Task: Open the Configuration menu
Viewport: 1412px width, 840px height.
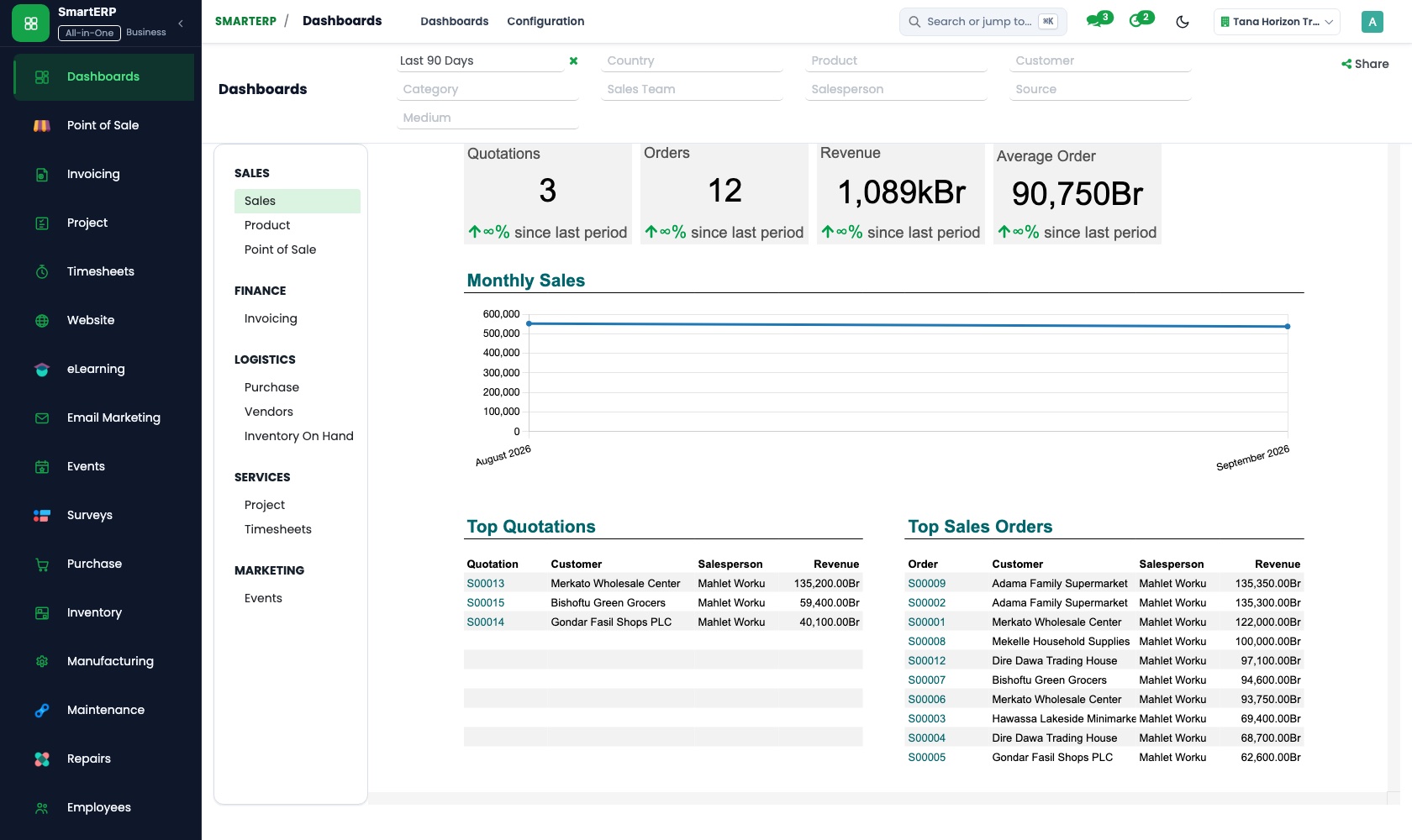Action: (x=545, y=21)
